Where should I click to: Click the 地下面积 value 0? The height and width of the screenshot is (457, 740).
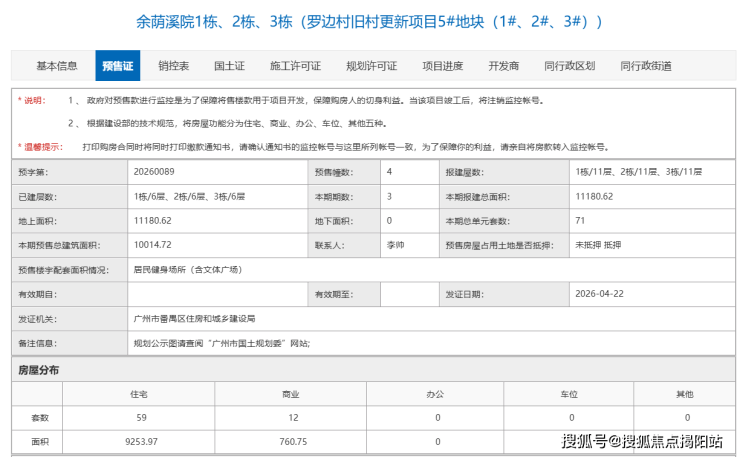[389, 221]
